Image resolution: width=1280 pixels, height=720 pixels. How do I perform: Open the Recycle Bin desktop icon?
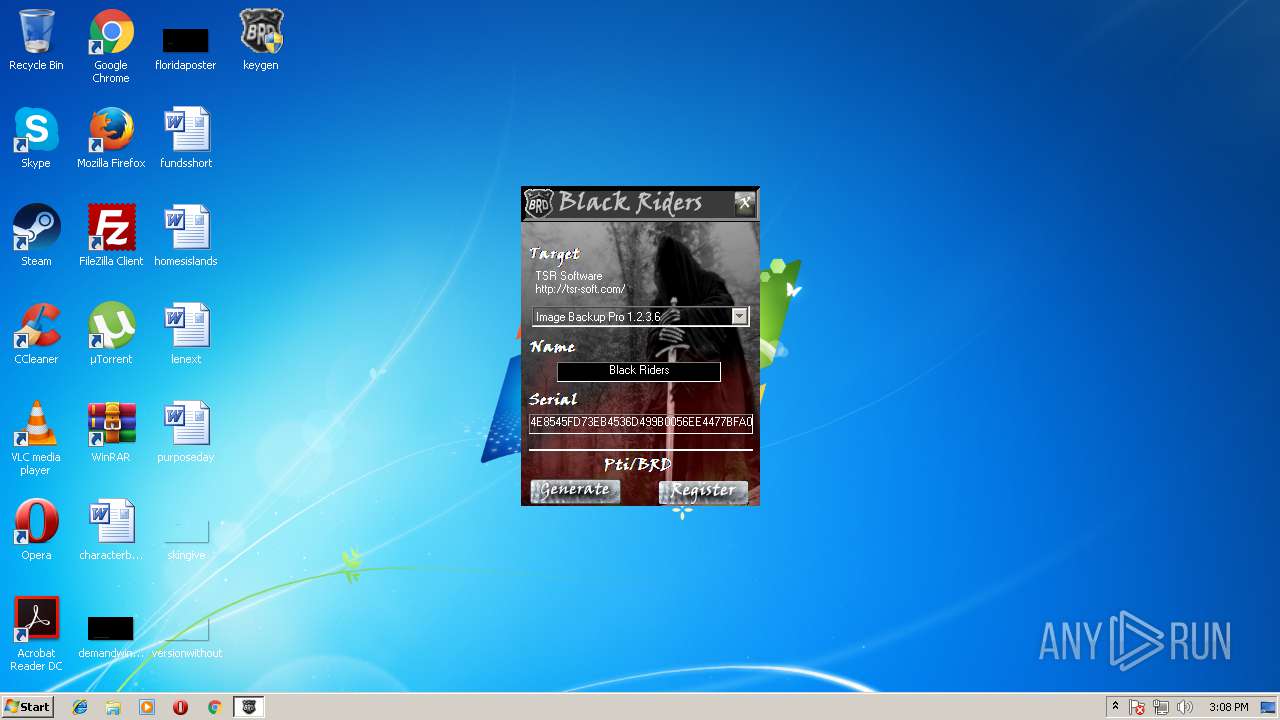[36, 40]
